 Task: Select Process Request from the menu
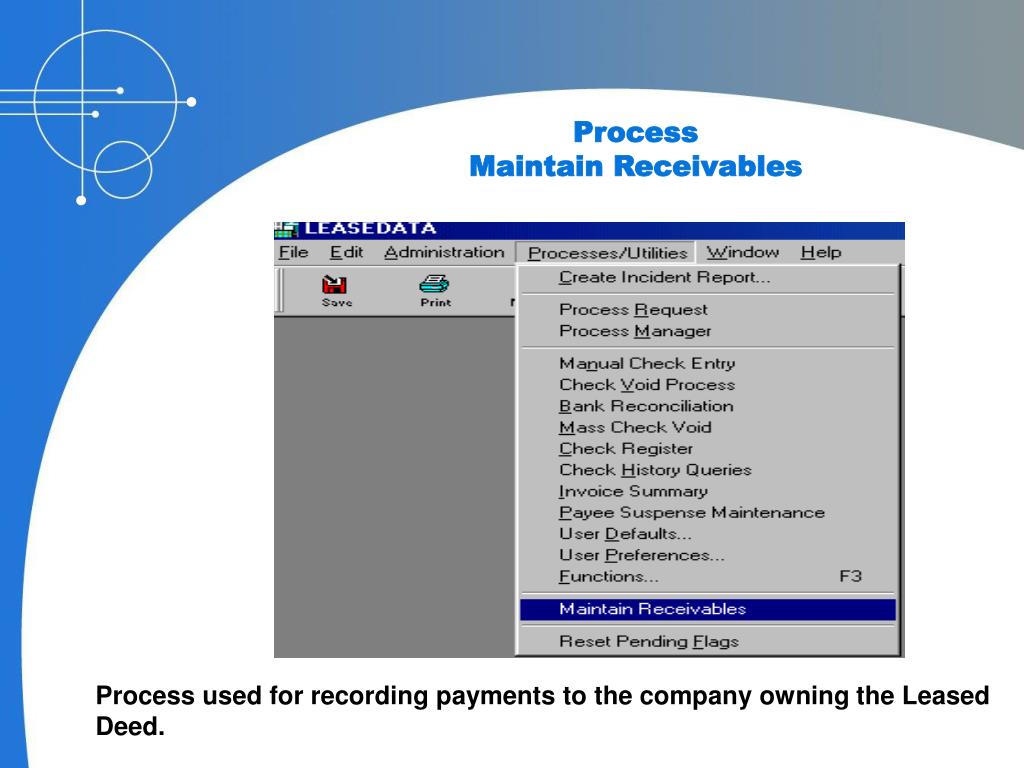pos(708,310)
